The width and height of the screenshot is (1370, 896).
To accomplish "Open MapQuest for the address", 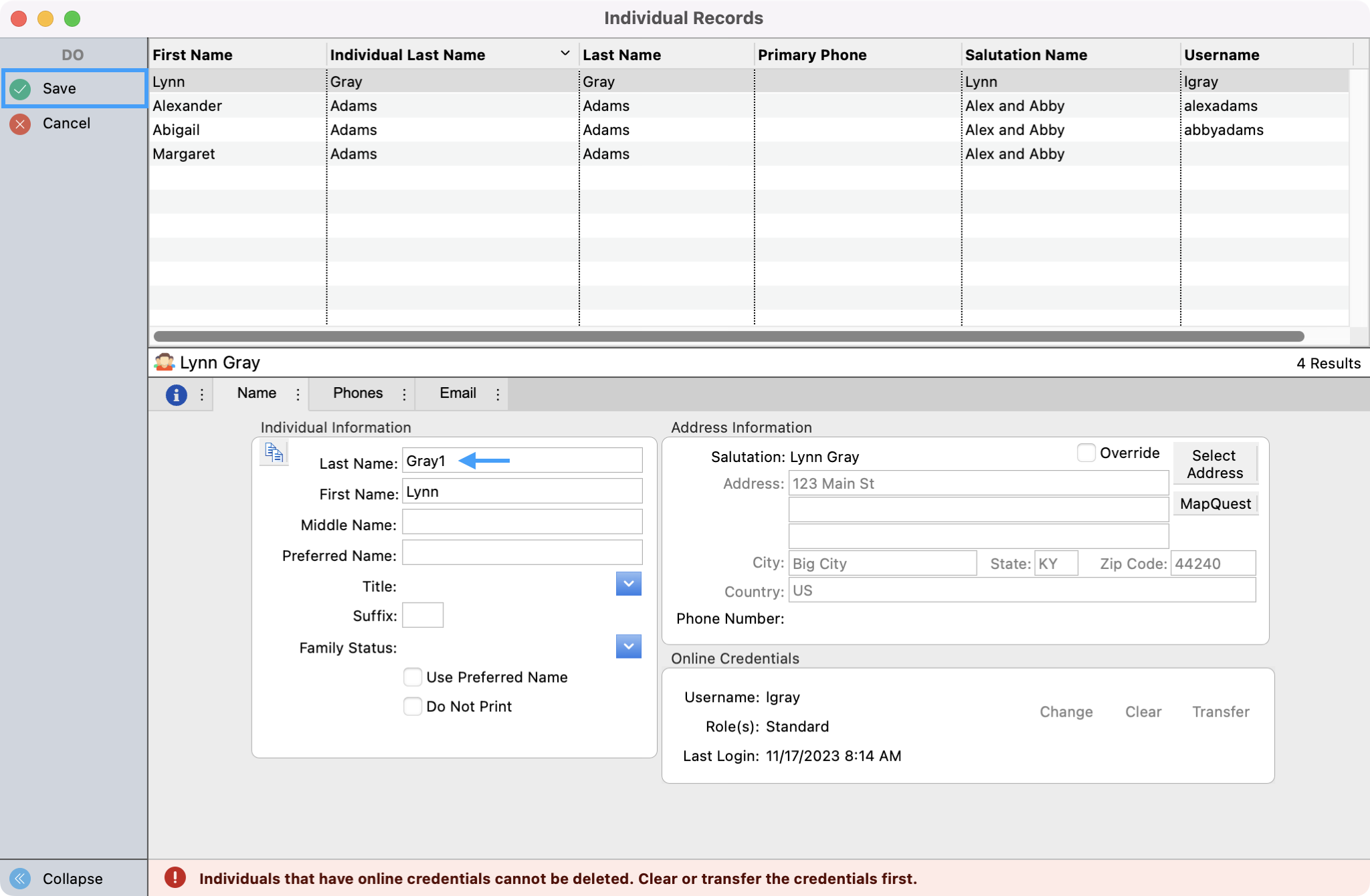I will click(x=1215, y=504).
